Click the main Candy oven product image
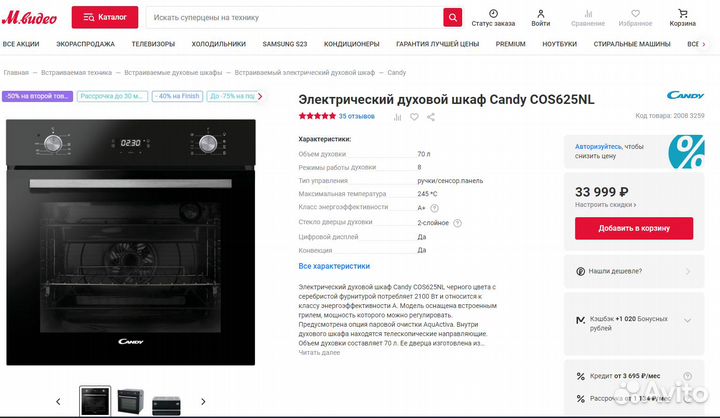The height and width of the screenshot is (418, 720). click(x=130, y=242)
